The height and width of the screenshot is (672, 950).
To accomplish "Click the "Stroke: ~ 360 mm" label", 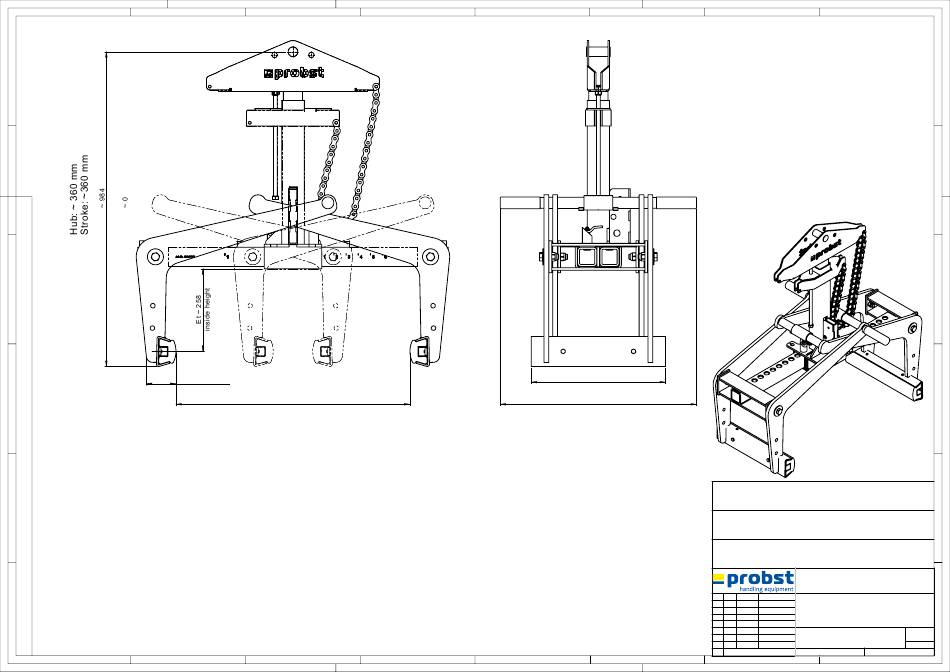I will (x=85, y=195).
